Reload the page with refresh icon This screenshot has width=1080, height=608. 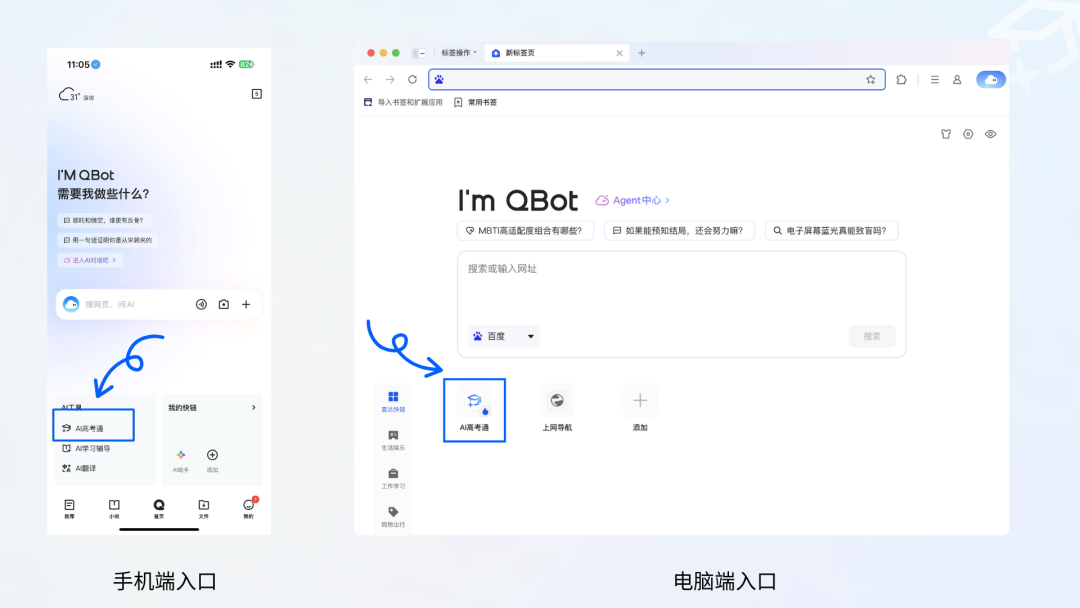pyautogui.click(x=412, y=80)
